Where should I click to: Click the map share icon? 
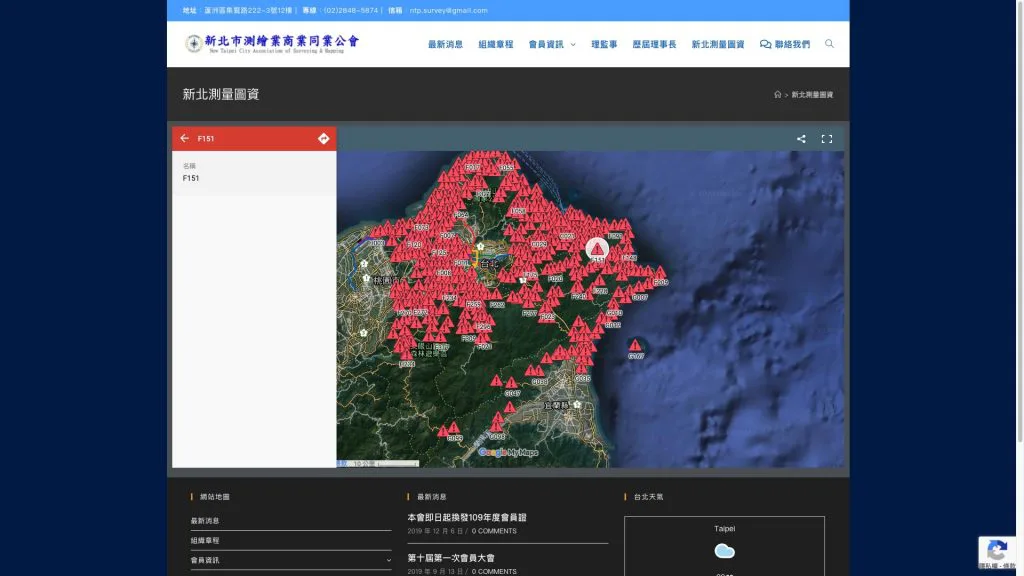(x=801, y=139)
